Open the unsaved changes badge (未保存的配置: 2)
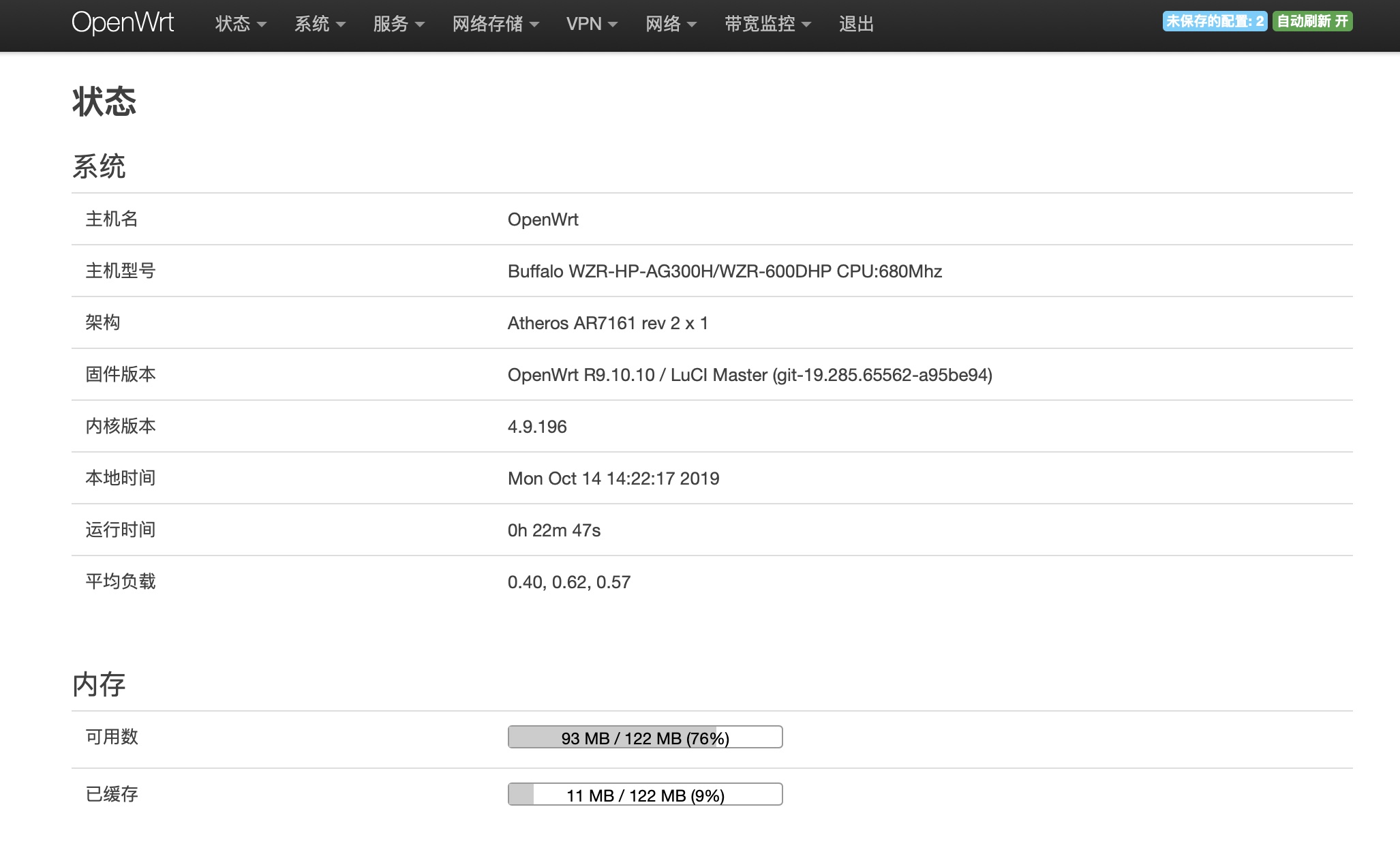Screen dimensions: 1400x867 tap(1214, 21)
